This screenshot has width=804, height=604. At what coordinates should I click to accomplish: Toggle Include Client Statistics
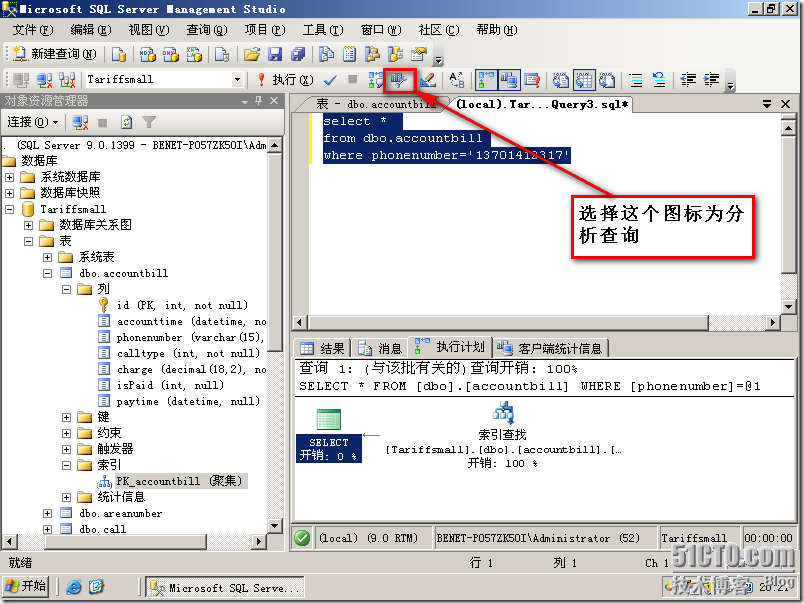[x=509, y=79]
